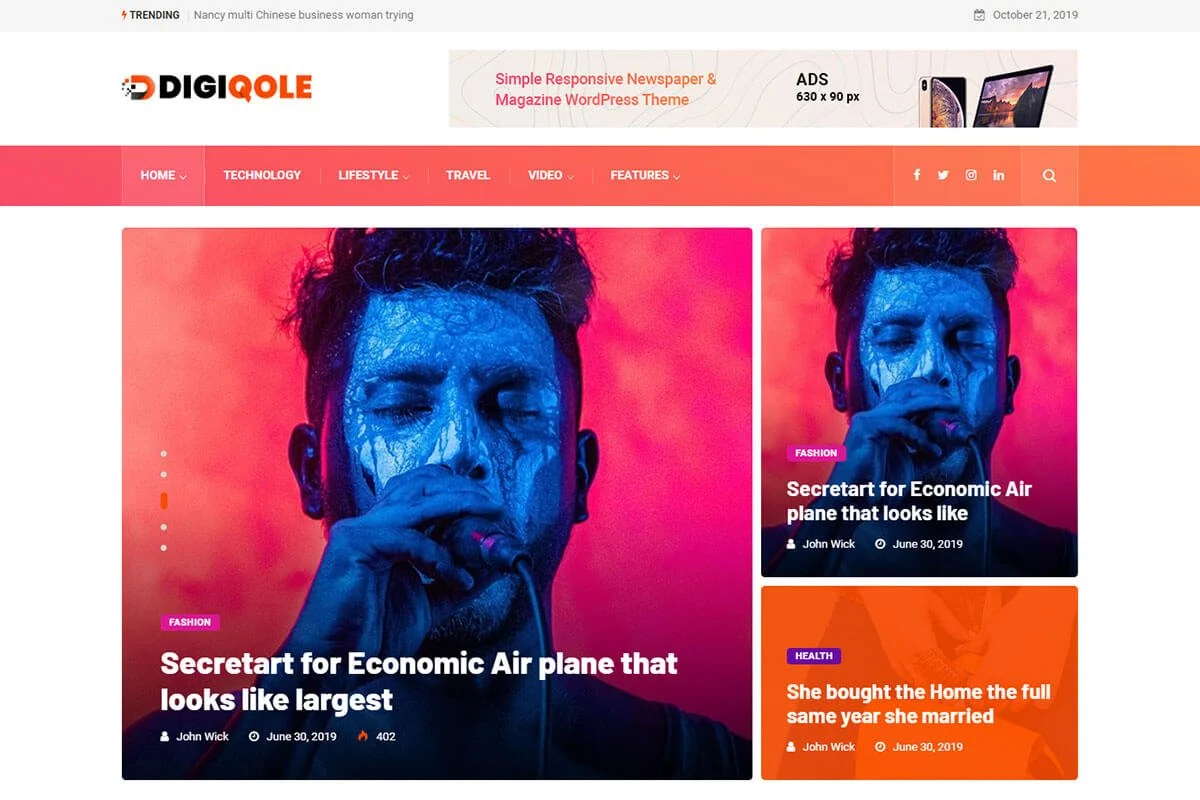Open the LinkedIn social icon
Image resolution: width=1200 pixels, height=800 pixels.
pyautogui.click(x=999, y=175)
